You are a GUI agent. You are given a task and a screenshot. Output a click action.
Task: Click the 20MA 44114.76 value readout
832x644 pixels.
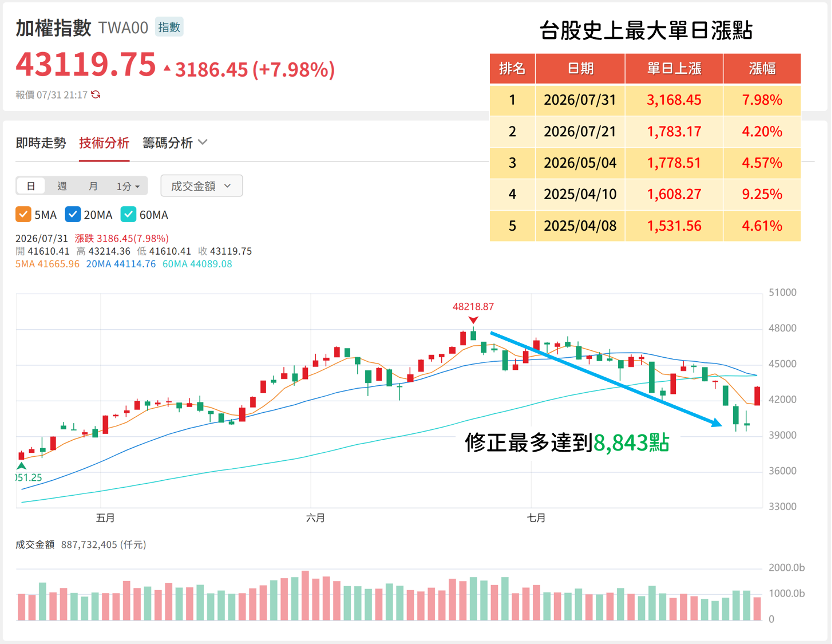(121, 264)
